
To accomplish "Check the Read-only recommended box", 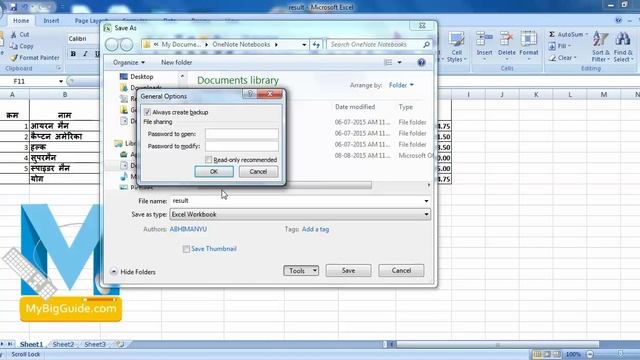I will (x=209, y=160).
